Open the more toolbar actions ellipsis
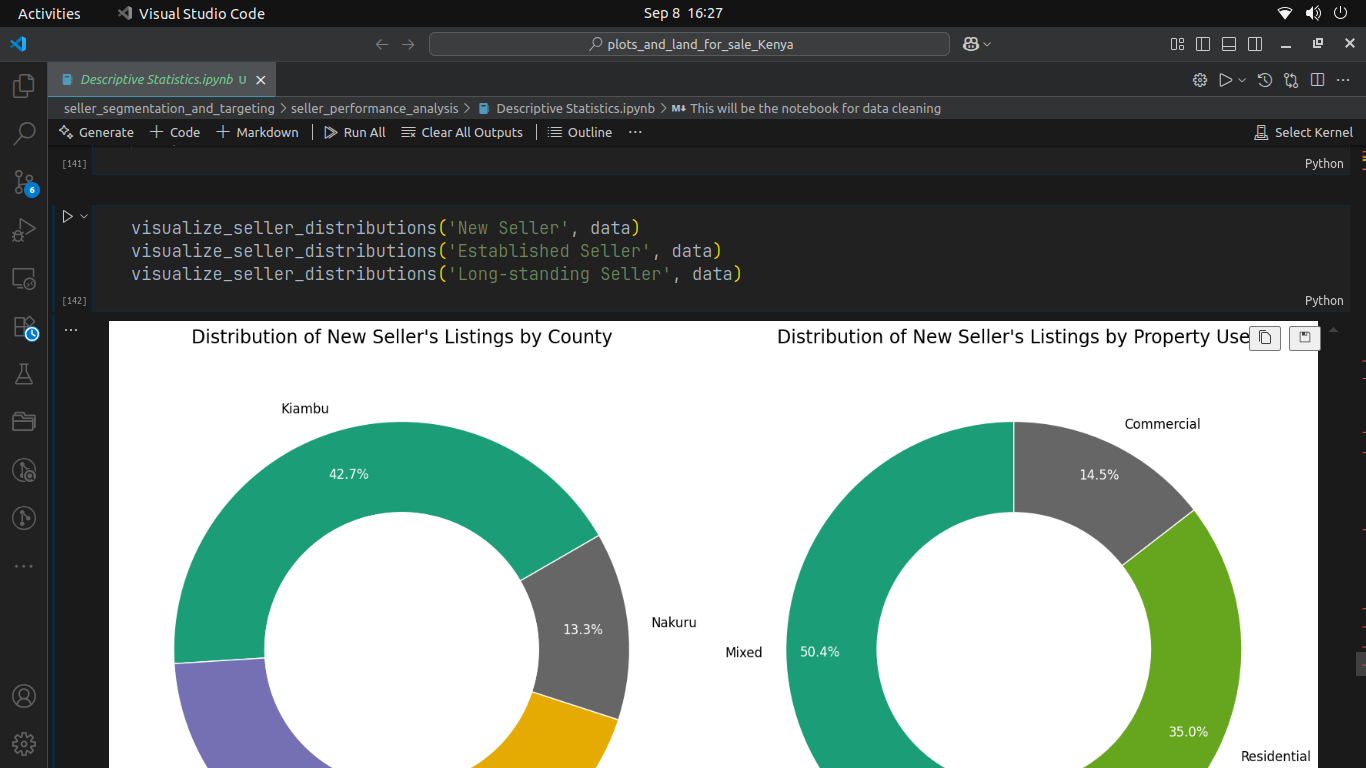Screen dimensions: 1366x768 [x=635, y=132]
